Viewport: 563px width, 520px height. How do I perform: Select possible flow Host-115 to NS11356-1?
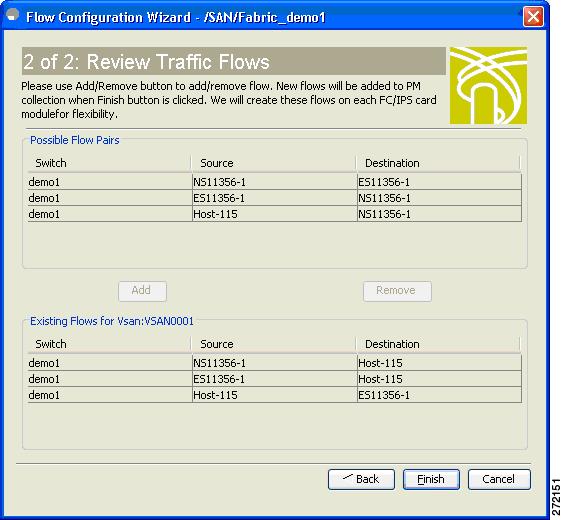click(275, 214)
